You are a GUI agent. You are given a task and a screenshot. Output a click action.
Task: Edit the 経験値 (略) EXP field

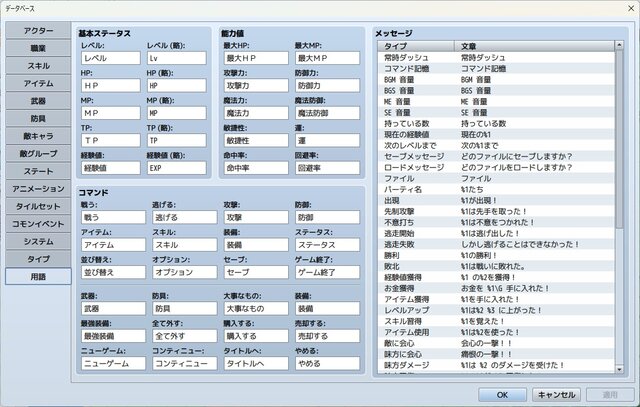(177, 168)
